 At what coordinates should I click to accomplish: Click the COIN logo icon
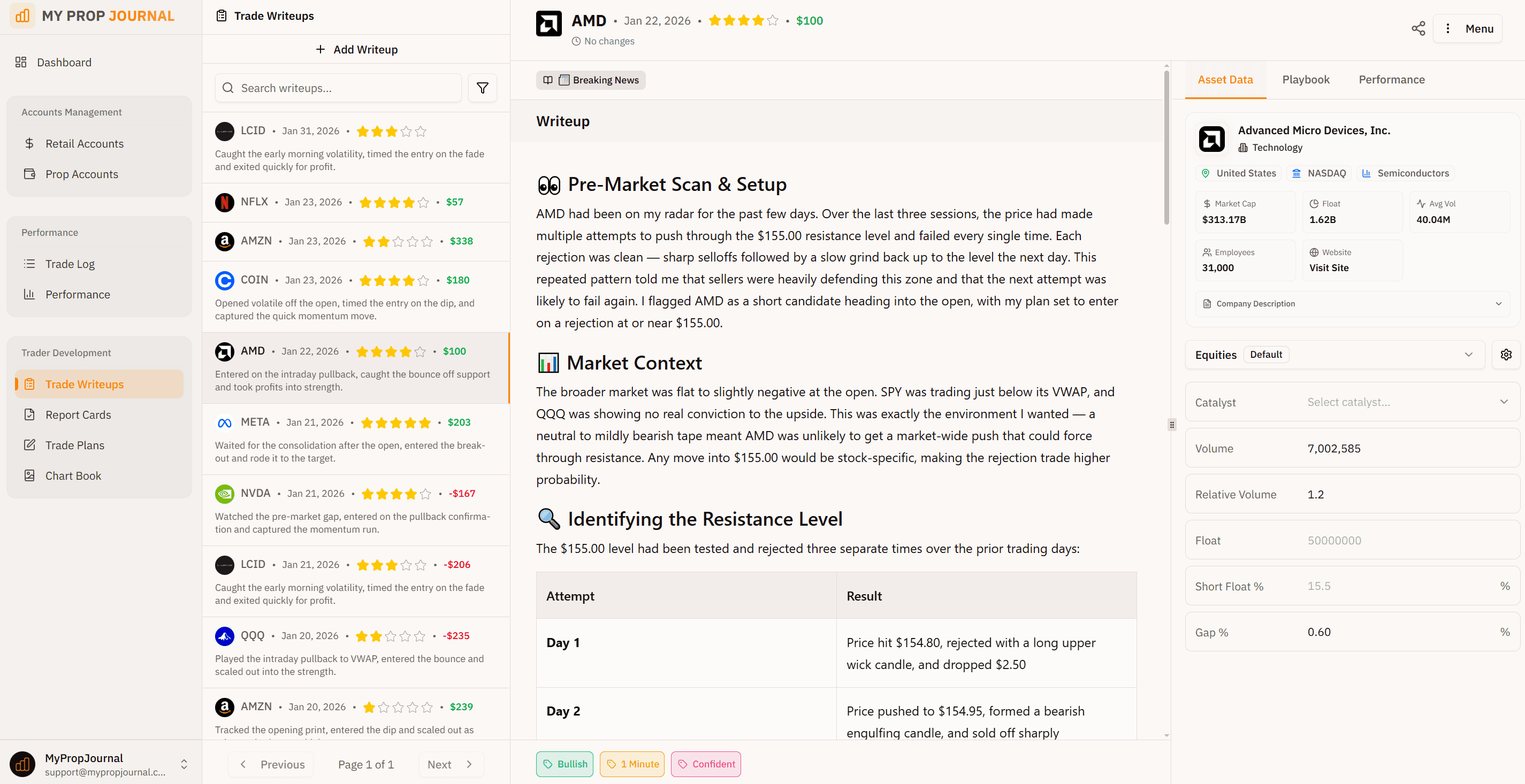[x=224, y=280]
